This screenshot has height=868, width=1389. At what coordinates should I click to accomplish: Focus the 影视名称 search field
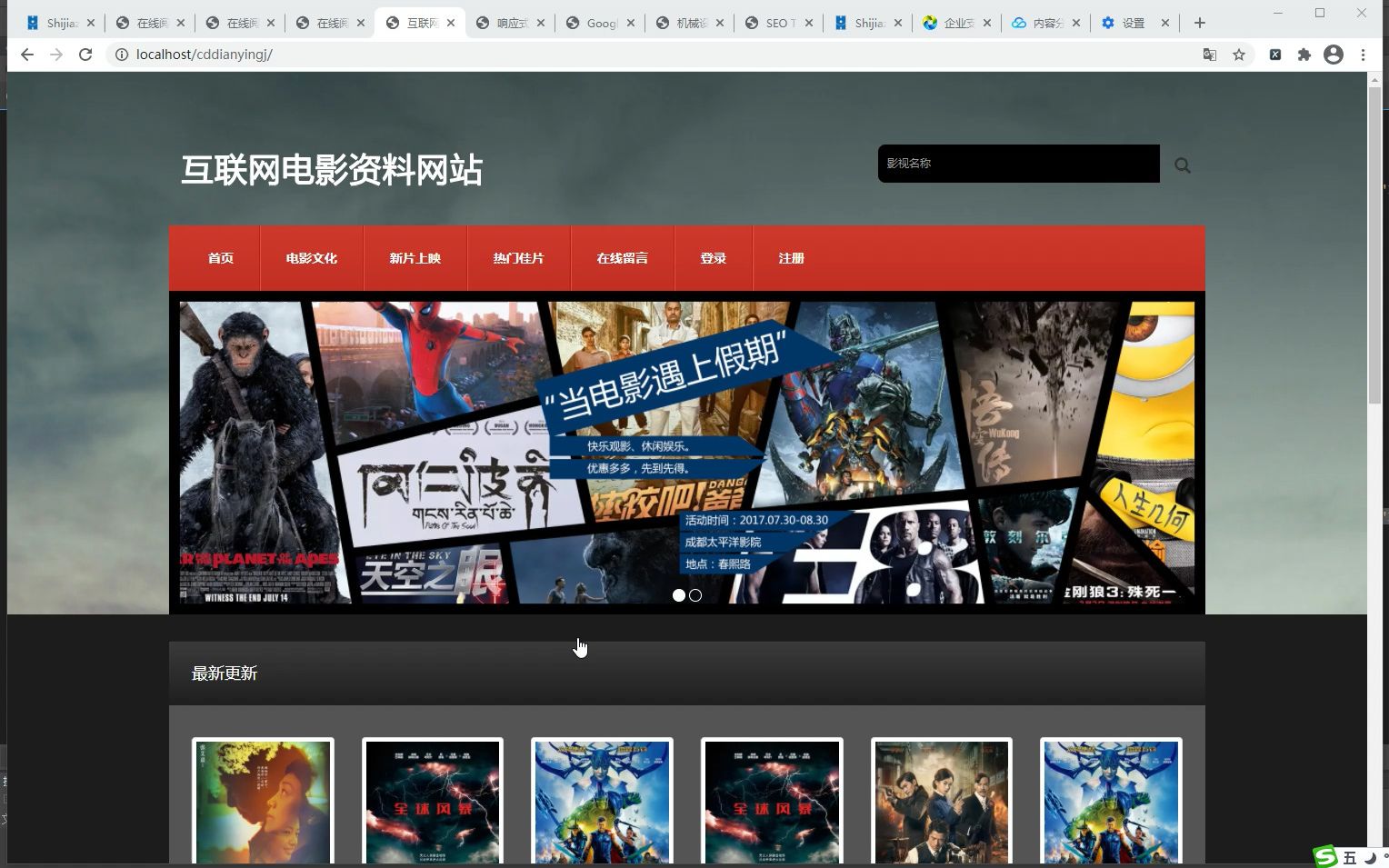(1018, 164)
